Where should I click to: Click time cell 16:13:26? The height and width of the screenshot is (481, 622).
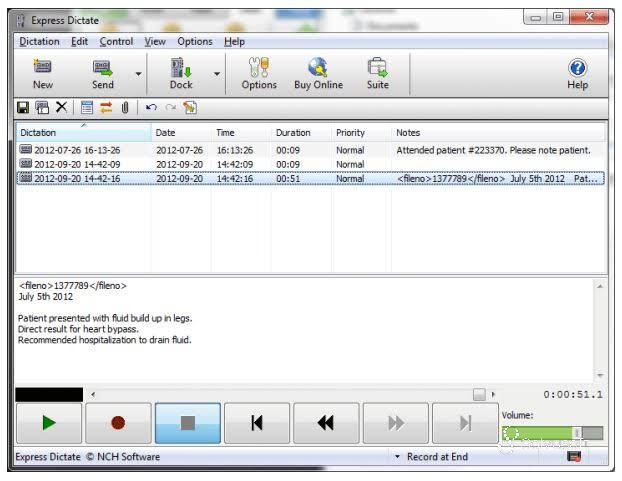(x=234, y=150)
